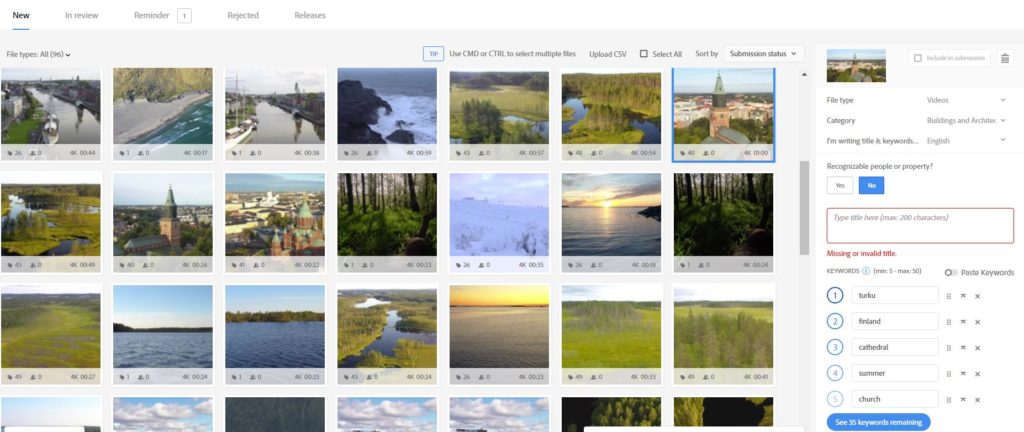Grab the reorder handle beside cathedral
This screenshot has width=1024, height=432.
(x=949, y=348)
